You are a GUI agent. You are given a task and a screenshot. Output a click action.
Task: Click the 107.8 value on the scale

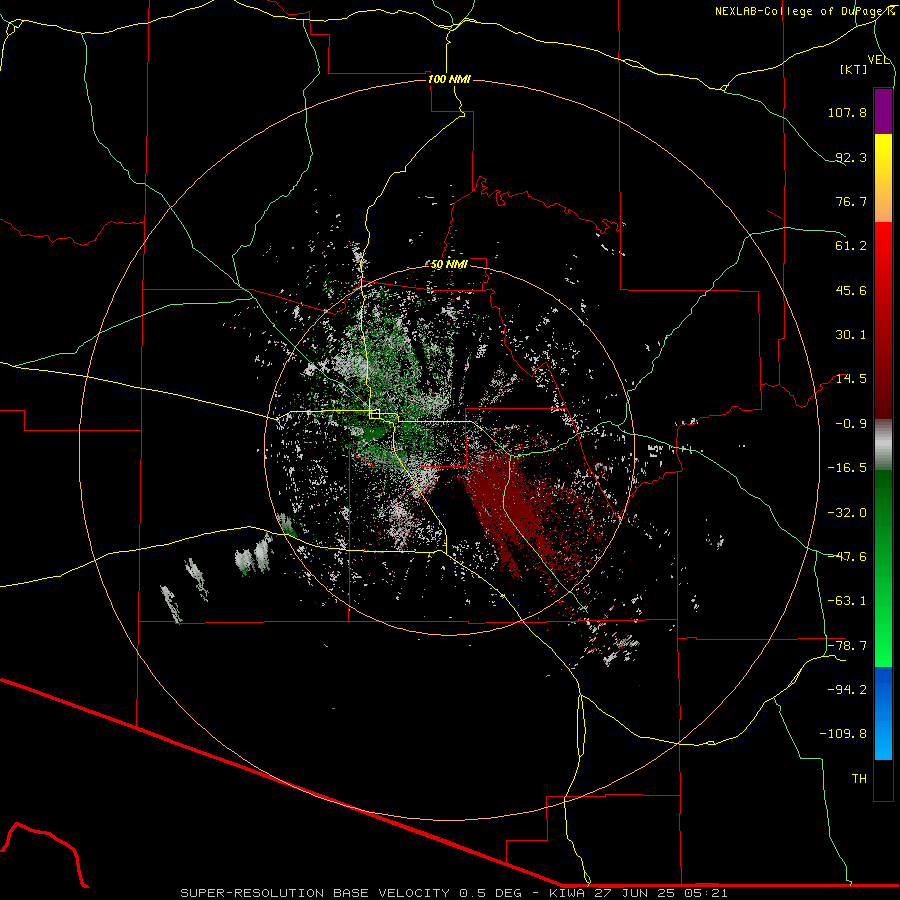coord(847,112)
